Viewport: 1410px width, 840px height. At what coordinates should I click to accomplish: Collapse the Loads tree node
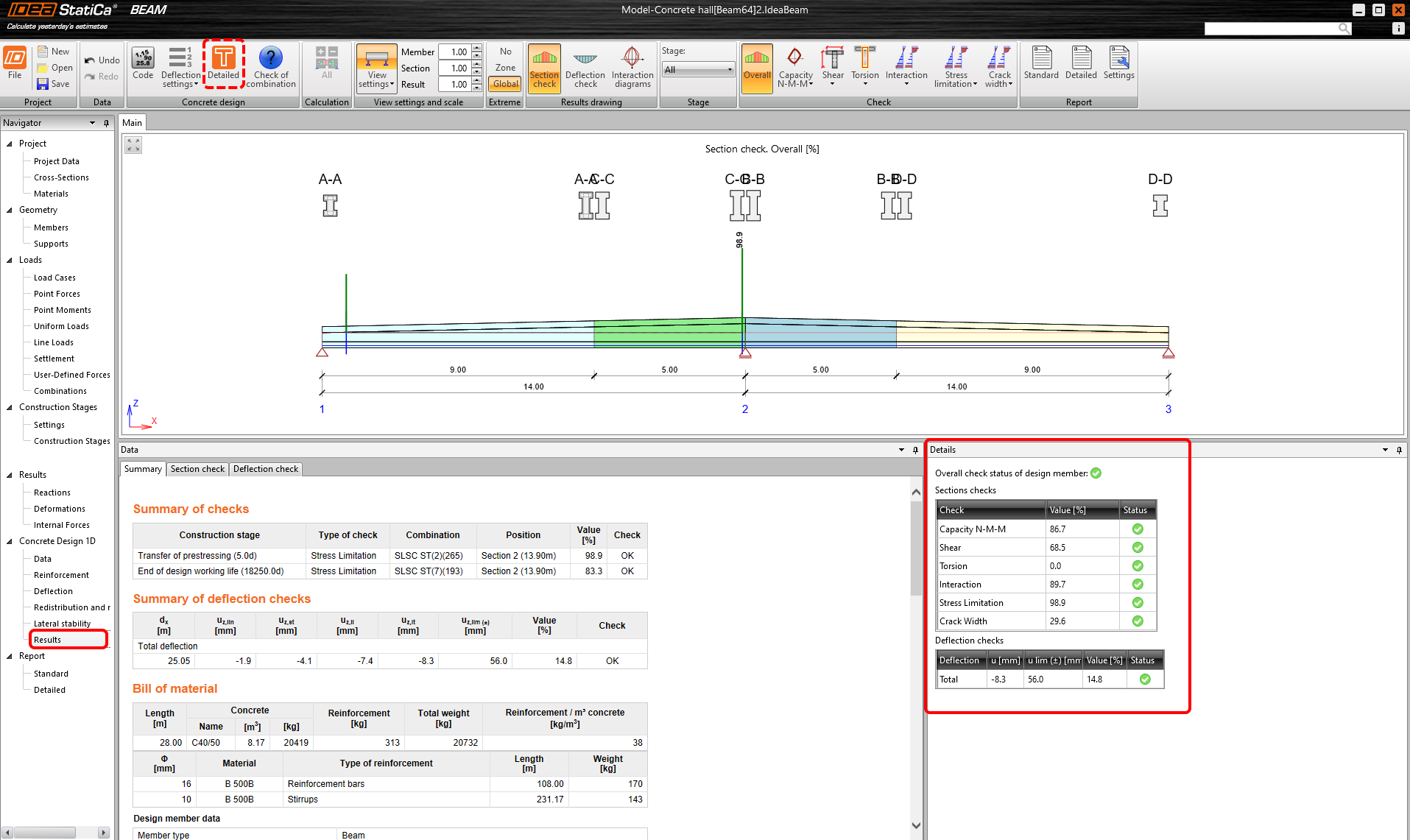point(10,260)
